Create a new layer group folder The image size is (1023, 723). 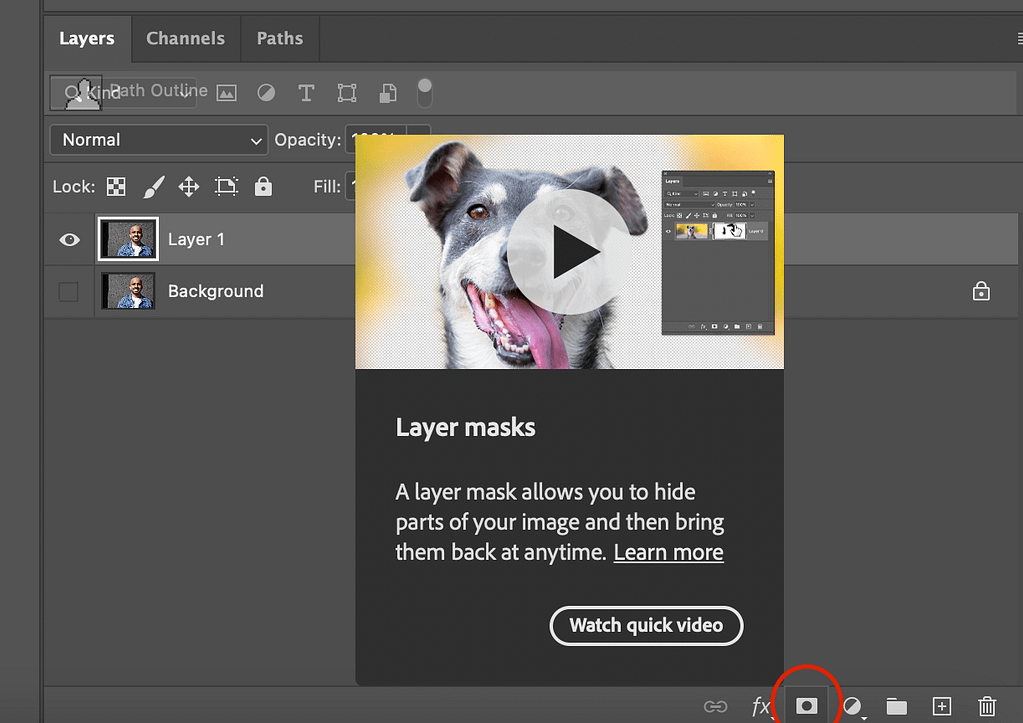tap(896, 707)
